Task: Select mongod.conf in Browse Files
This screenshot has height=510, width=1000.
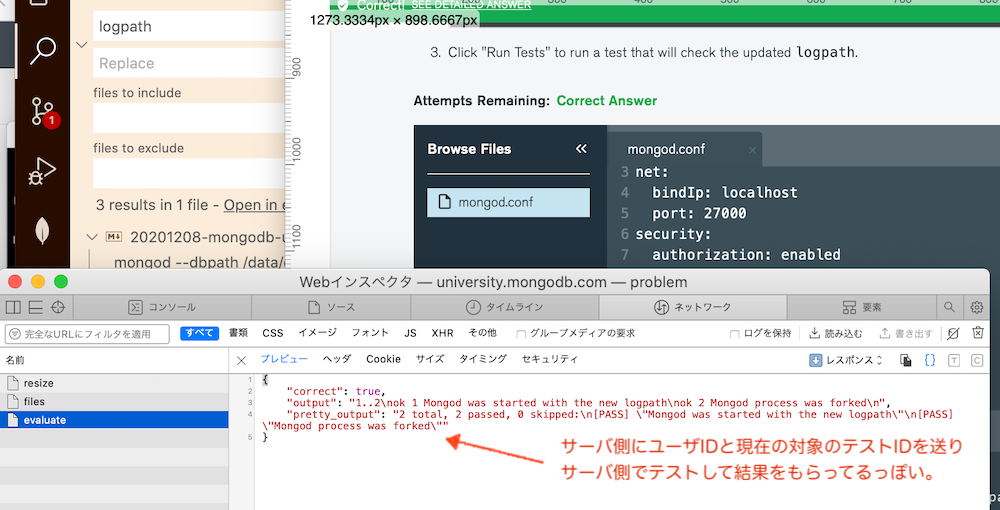Action: click(508, 203)
